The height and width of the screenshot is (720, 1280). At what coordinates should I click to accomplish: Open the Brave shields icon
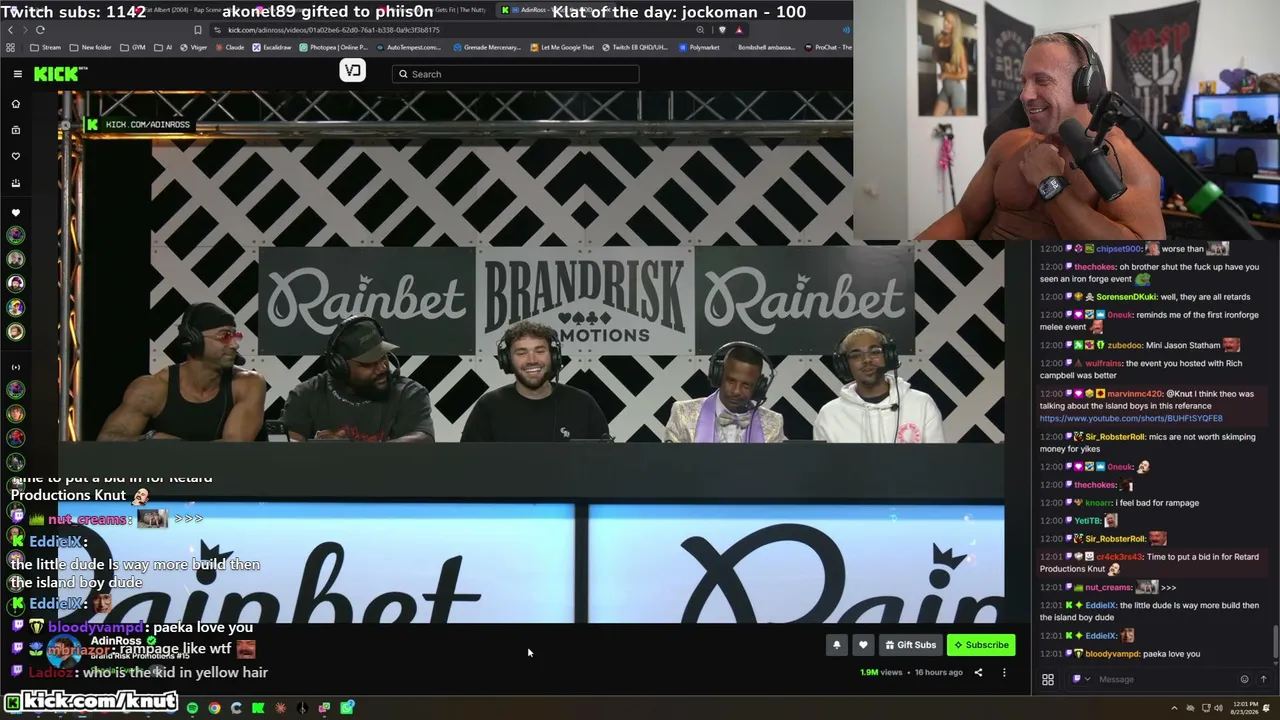722,30
